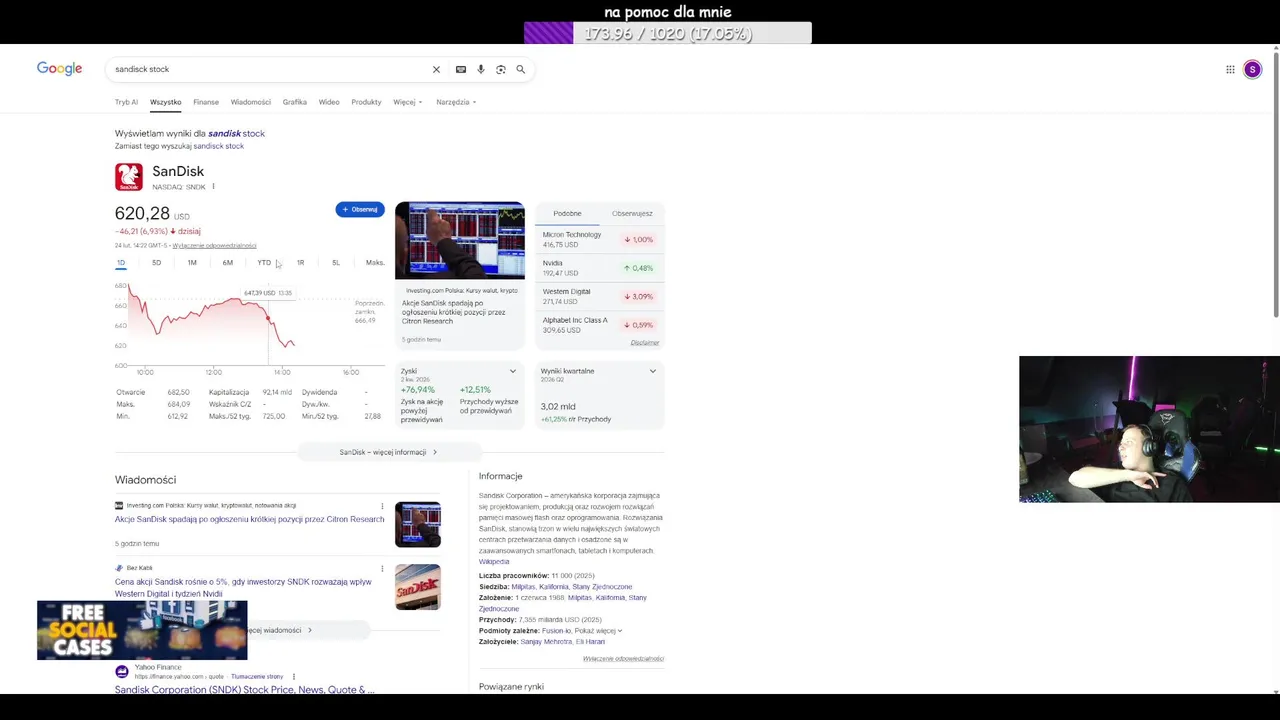
Task: Select the Maks. chart range
Action: (375, 263)
